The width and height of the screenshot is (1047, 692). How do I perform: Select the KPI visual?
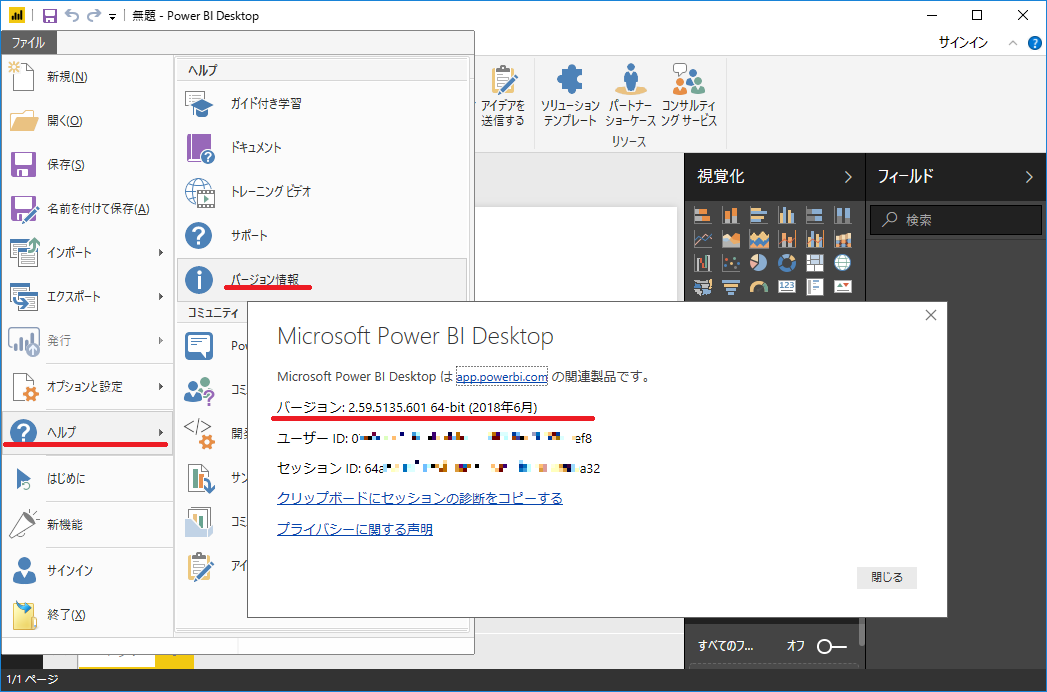(843, 287)
